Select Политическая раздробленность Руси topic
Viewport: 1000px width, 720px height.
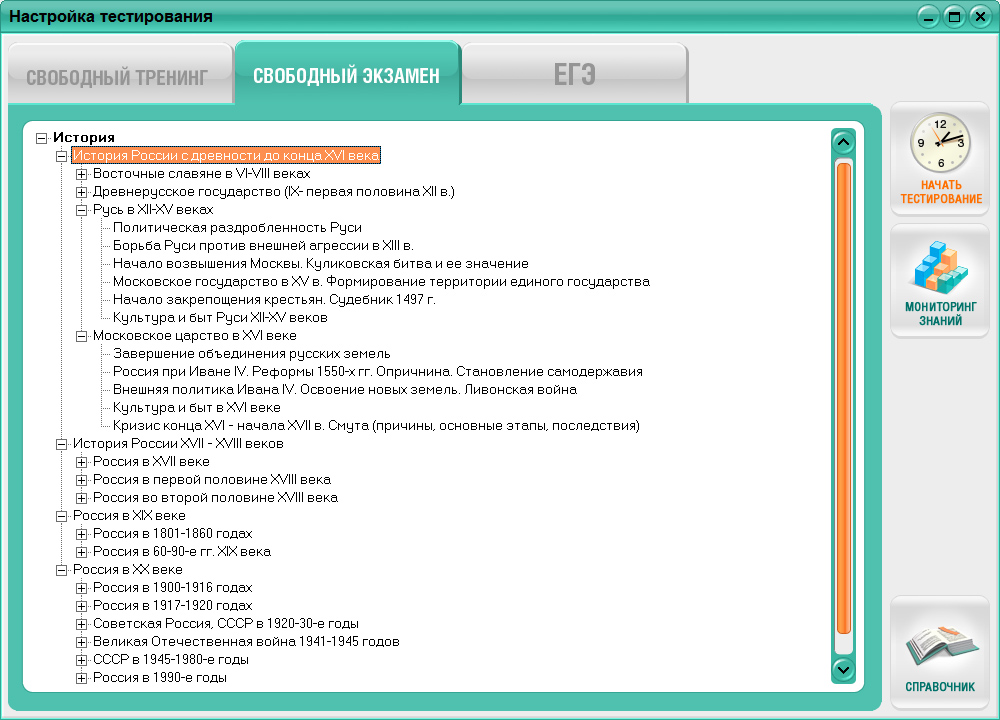coord(237,228)
